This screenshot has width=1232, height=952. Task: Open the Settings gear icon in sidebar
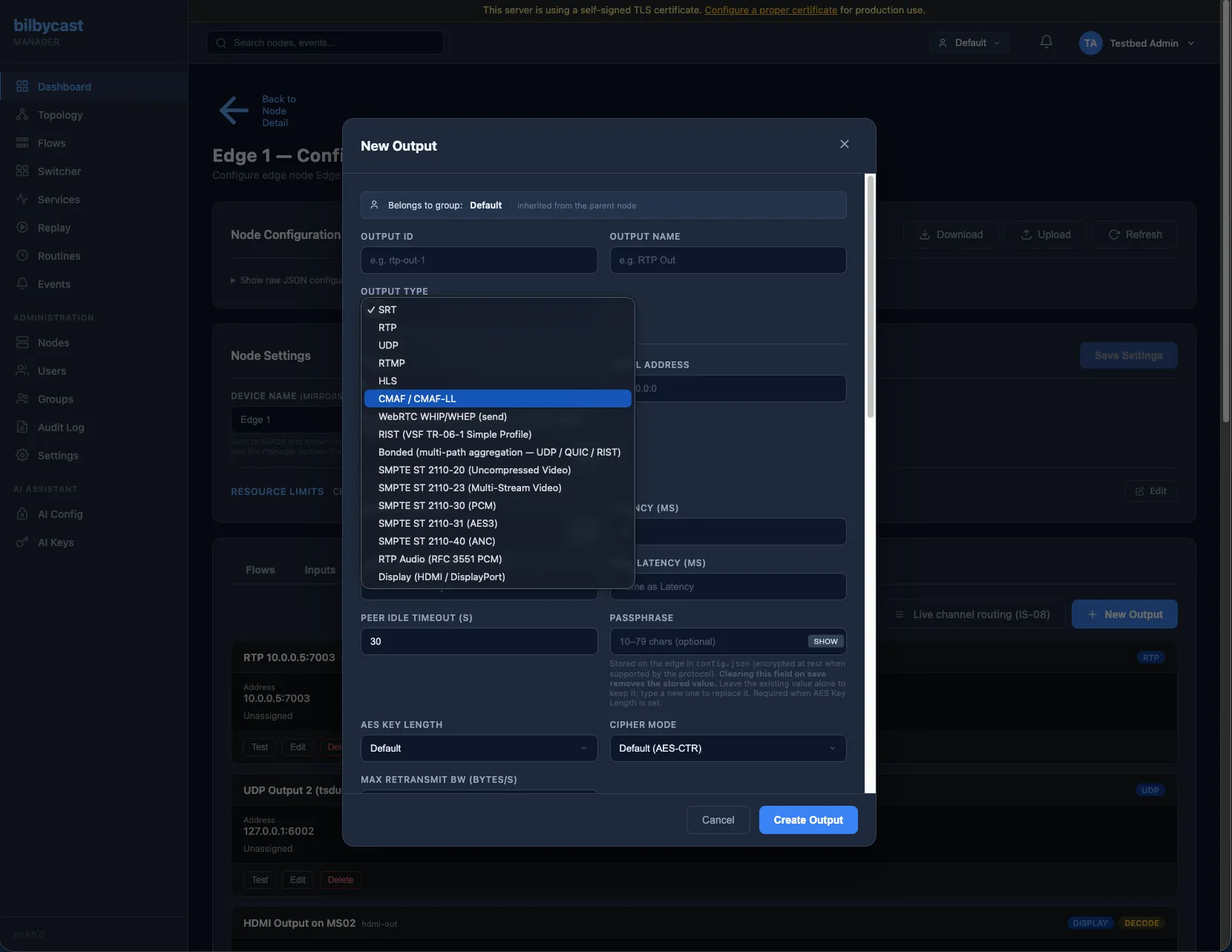(22, 456)
